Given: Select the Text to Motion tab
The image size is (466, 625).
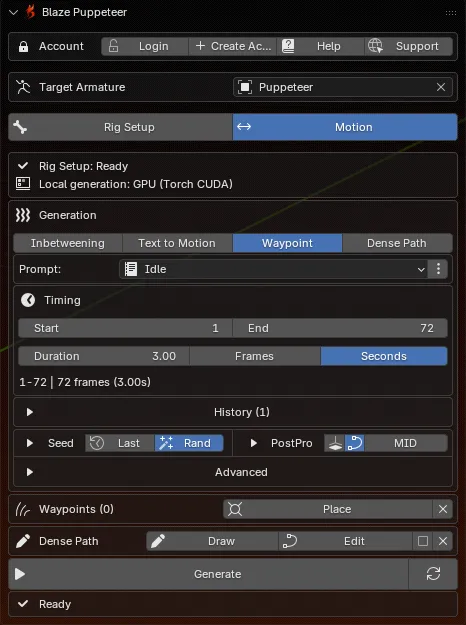Looking at the screenshot, I should 177,243.
